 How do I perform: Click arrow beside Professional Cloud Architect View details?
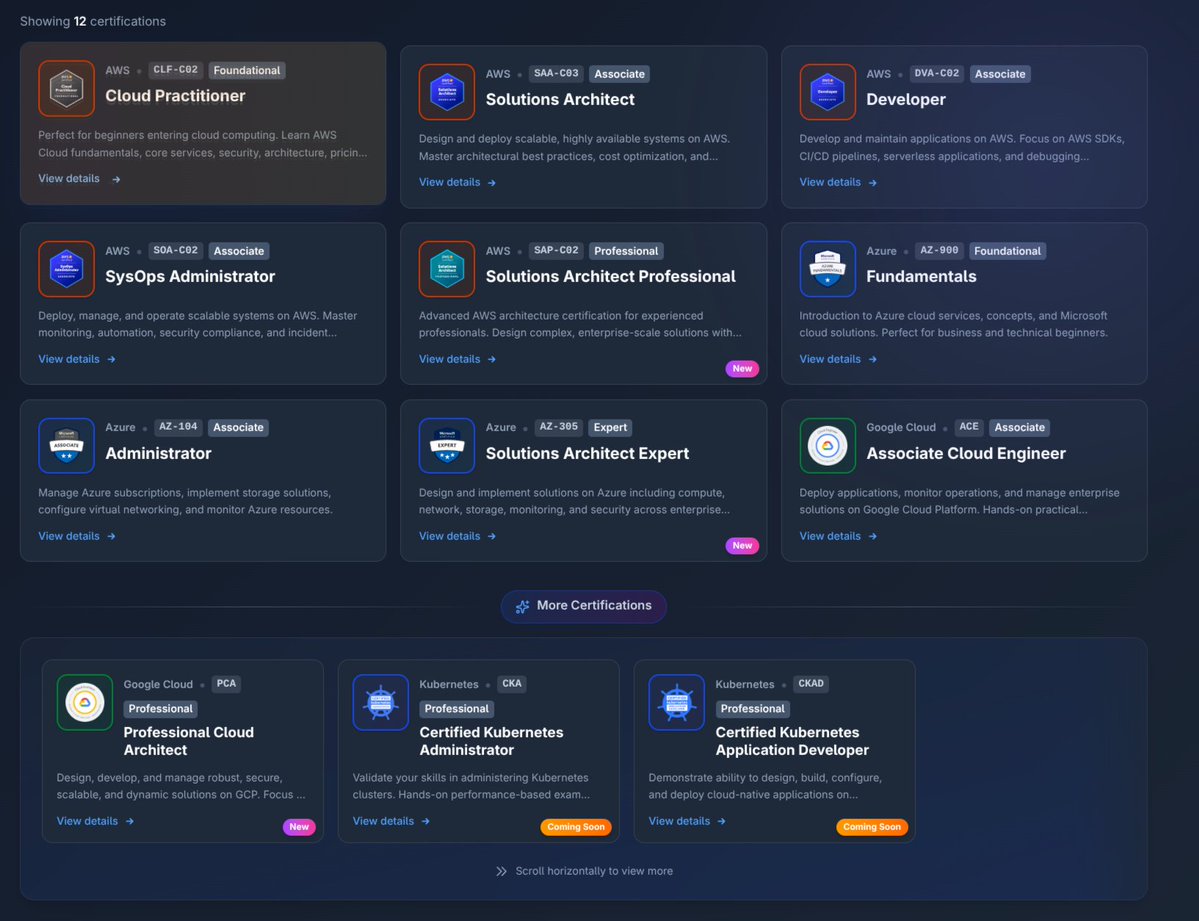pyautogui.click(x=129, y=821)
